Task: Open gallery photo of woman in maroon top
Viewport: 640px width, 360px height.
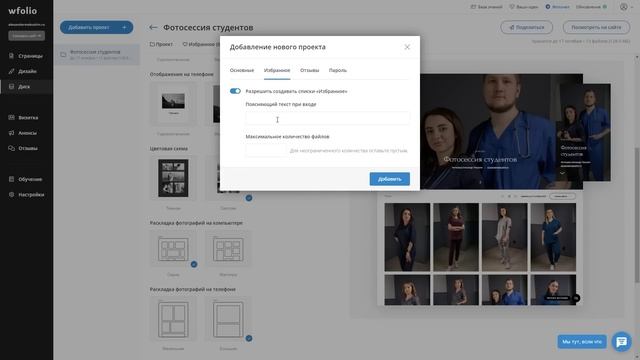Action: coord(456,237)
